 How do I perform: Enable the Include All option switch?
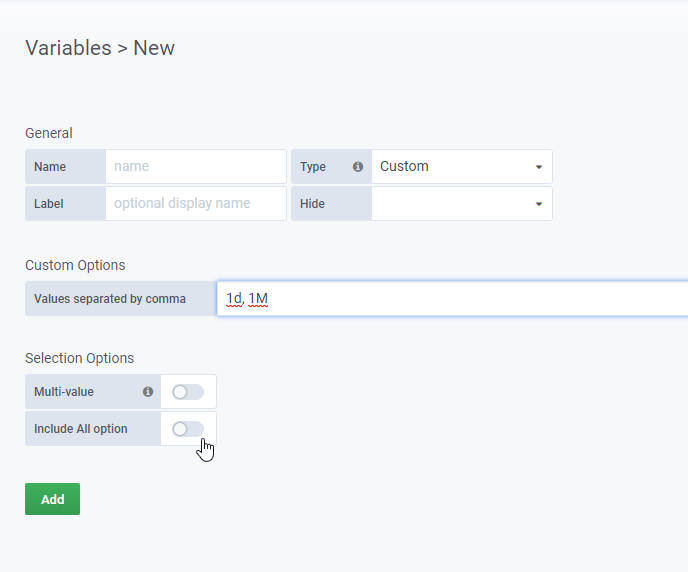coord(188,429)
